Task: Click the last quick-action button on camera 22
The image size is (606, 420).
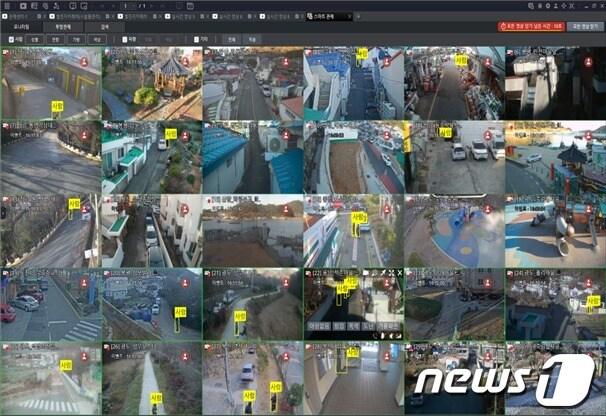Action: click(x=388, y=326)
